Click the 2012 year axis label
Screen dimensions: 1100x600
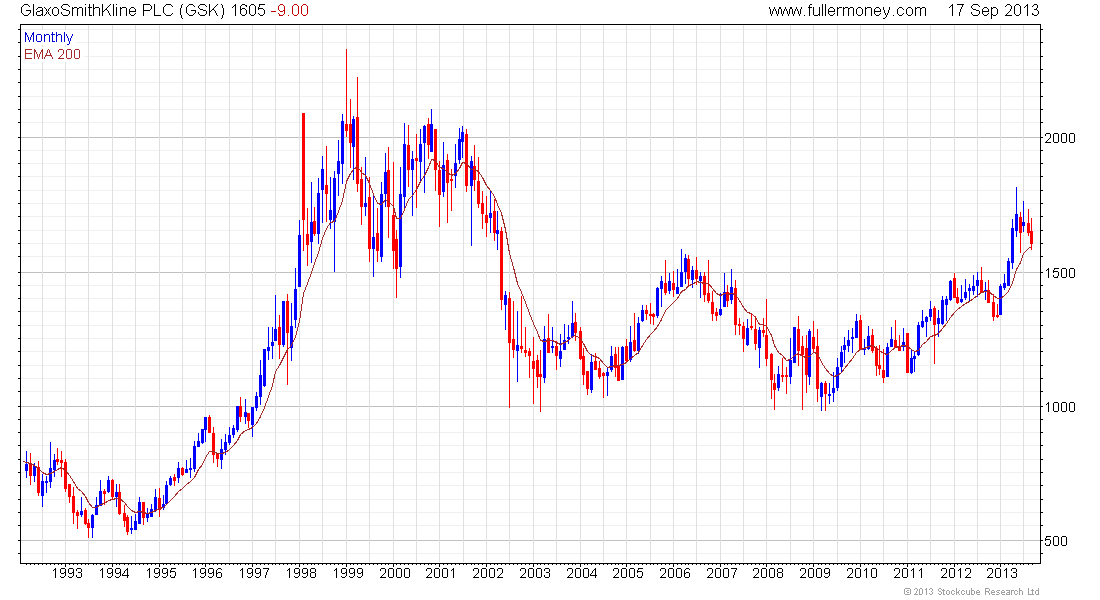[x=955, y=573]
